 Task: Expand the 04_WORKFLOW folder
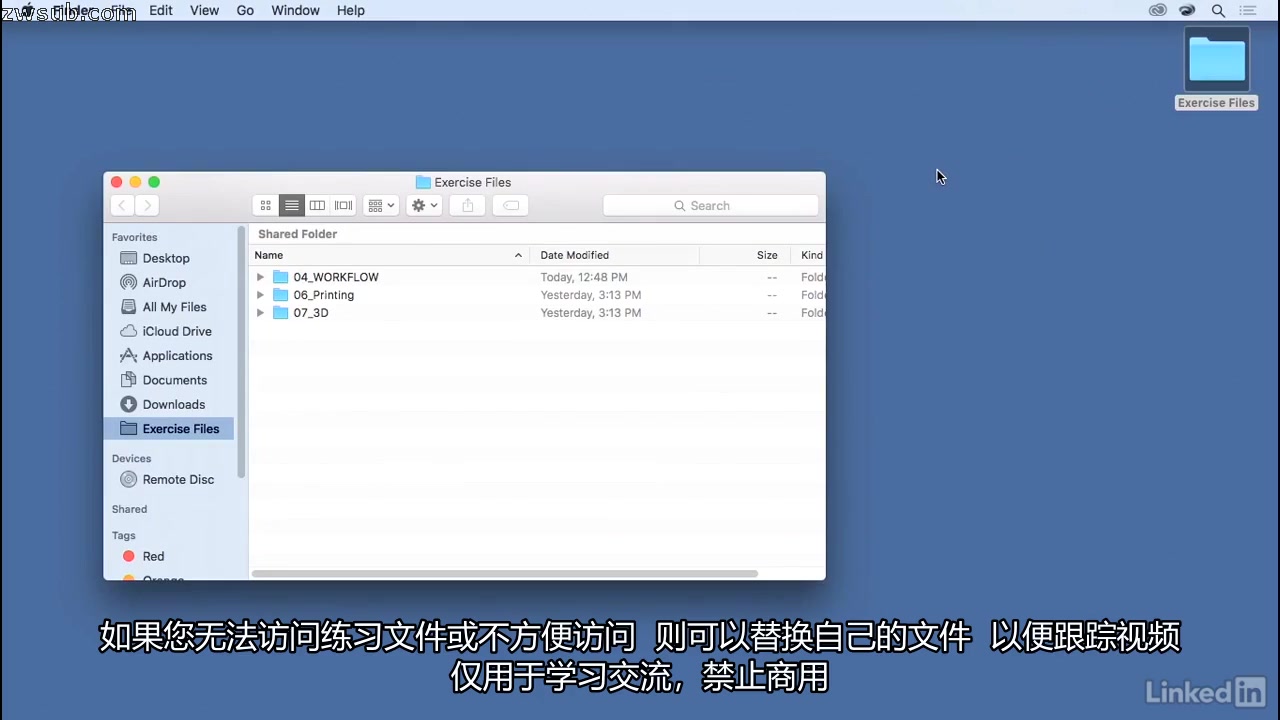click(x=260, y=277)
